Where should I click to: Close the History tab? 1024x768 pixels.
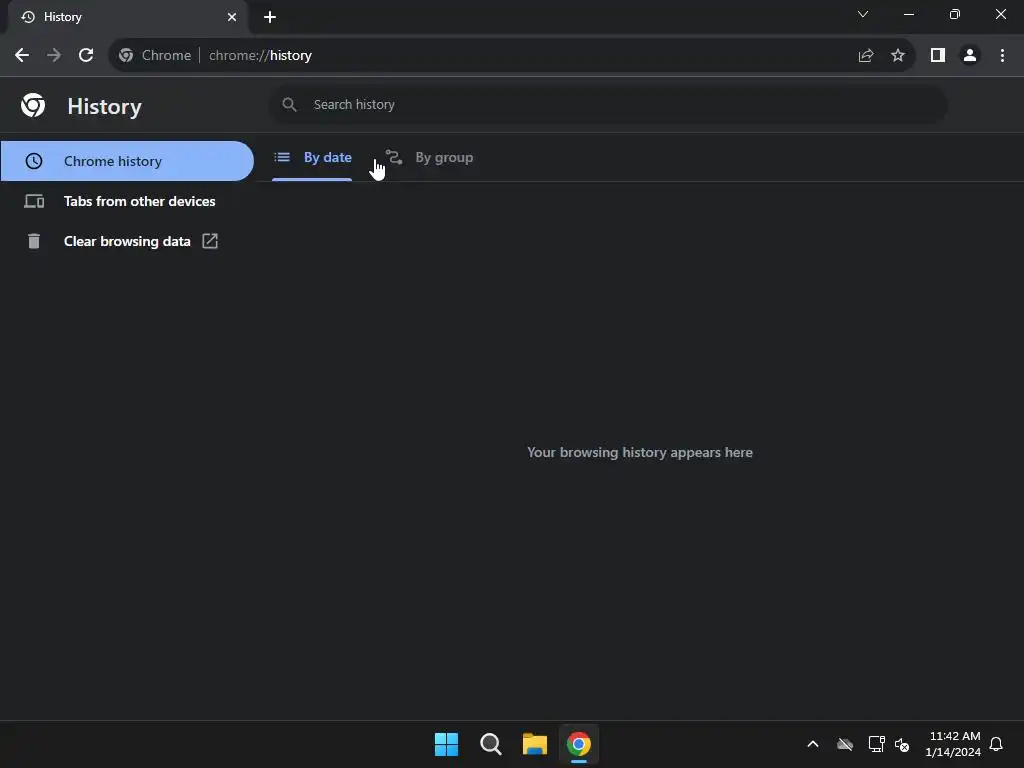click(x=232, y=17)
